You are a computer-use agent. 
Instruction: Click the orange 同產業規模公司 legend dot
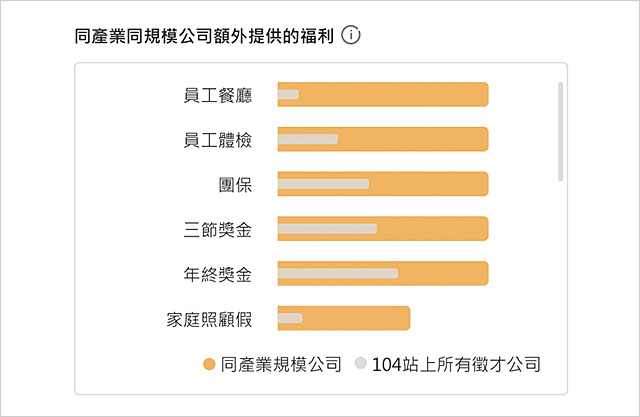(209, 364)
